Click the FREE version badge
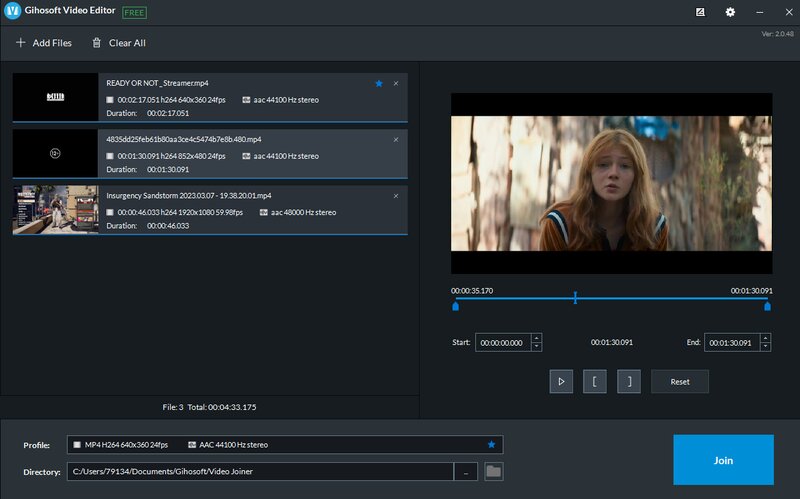Viewport: 800px width, 499px height. click(x=135, y=13)
